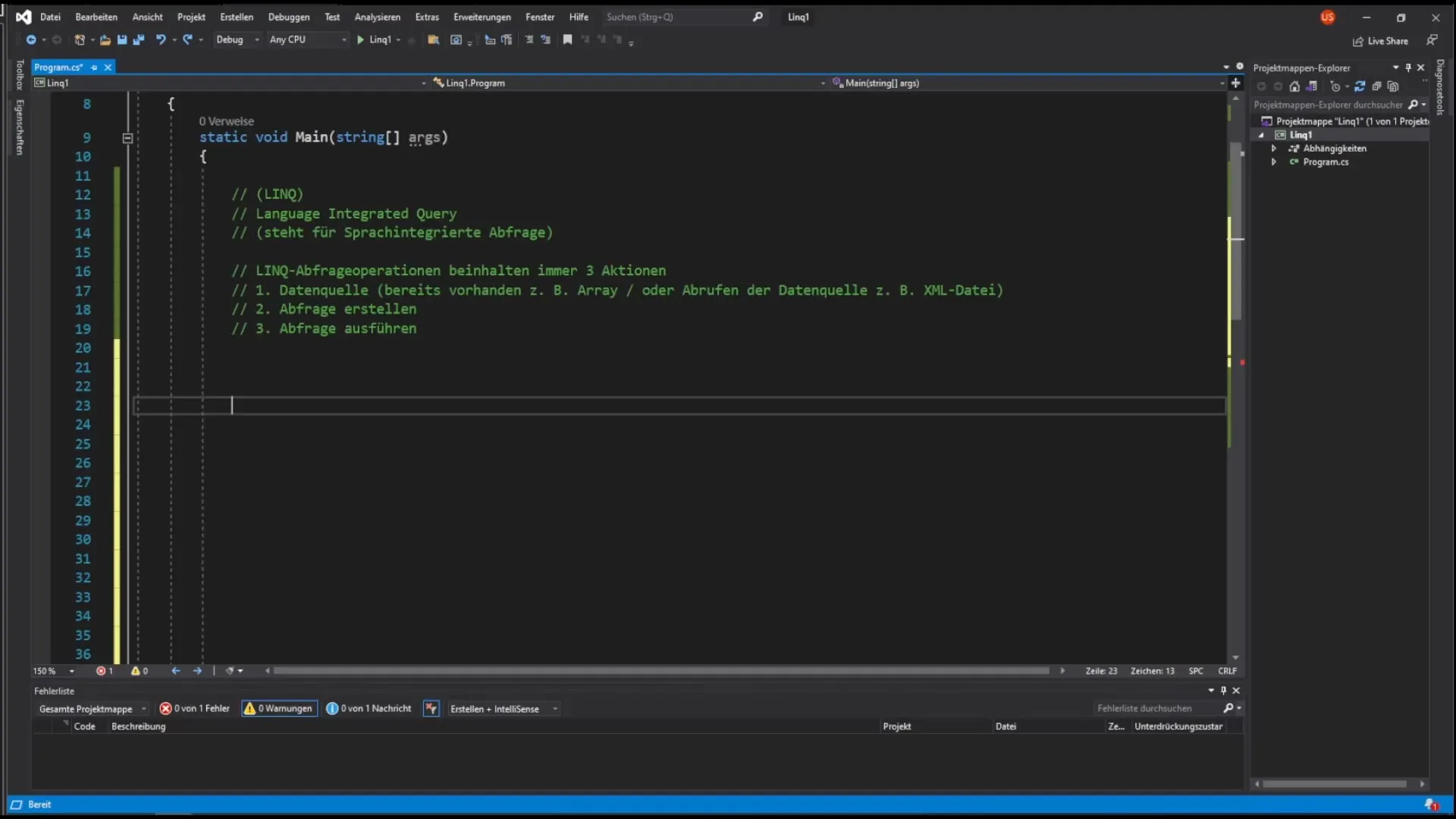Undo the last edit

(161, 39)
